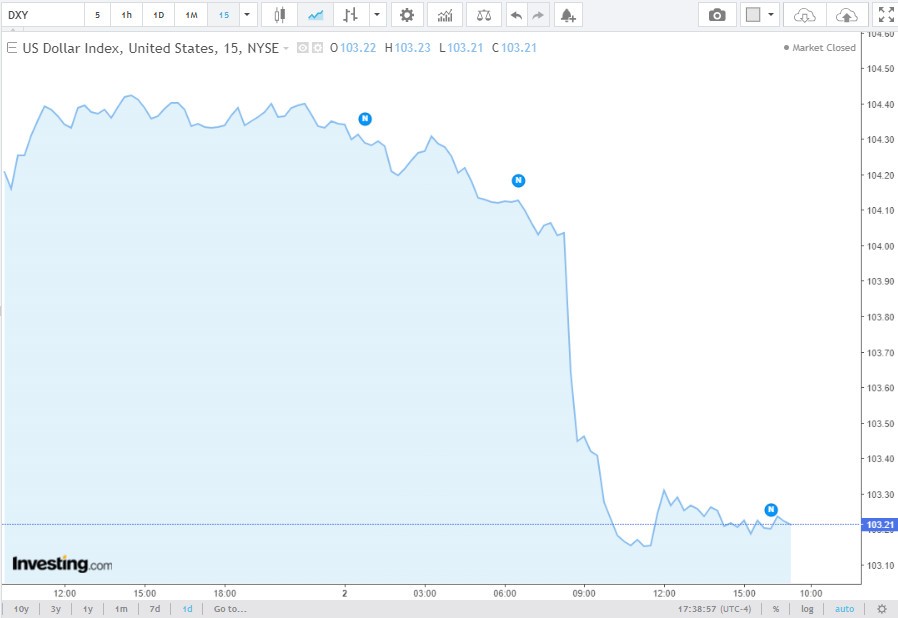This screenshot has height=618, width=898.
Task: Select the 10y date range
Action: pyautogui.click(x=21, y=609)
